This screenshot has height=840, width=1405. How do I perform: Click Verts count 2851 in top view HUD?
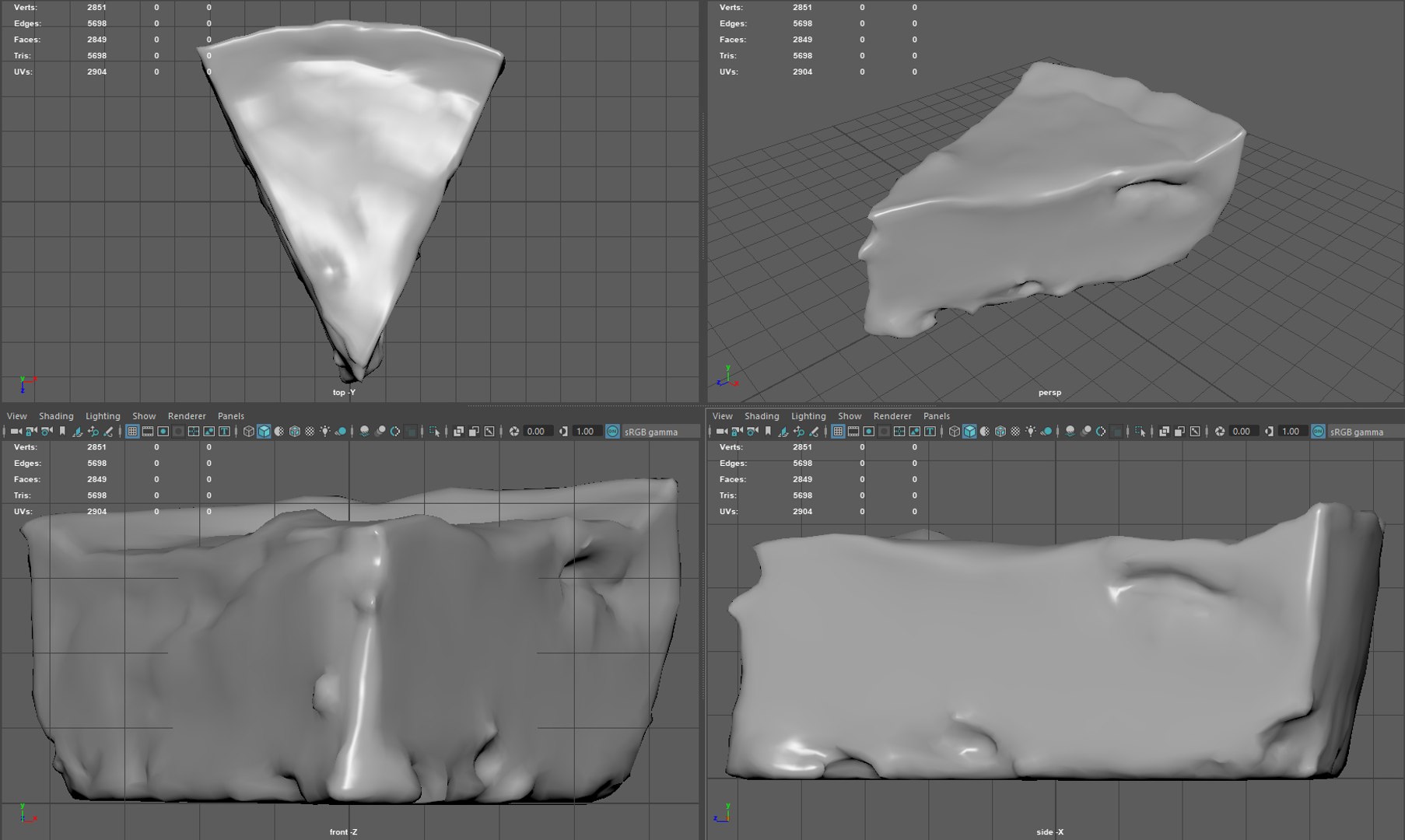coord(96,7)
